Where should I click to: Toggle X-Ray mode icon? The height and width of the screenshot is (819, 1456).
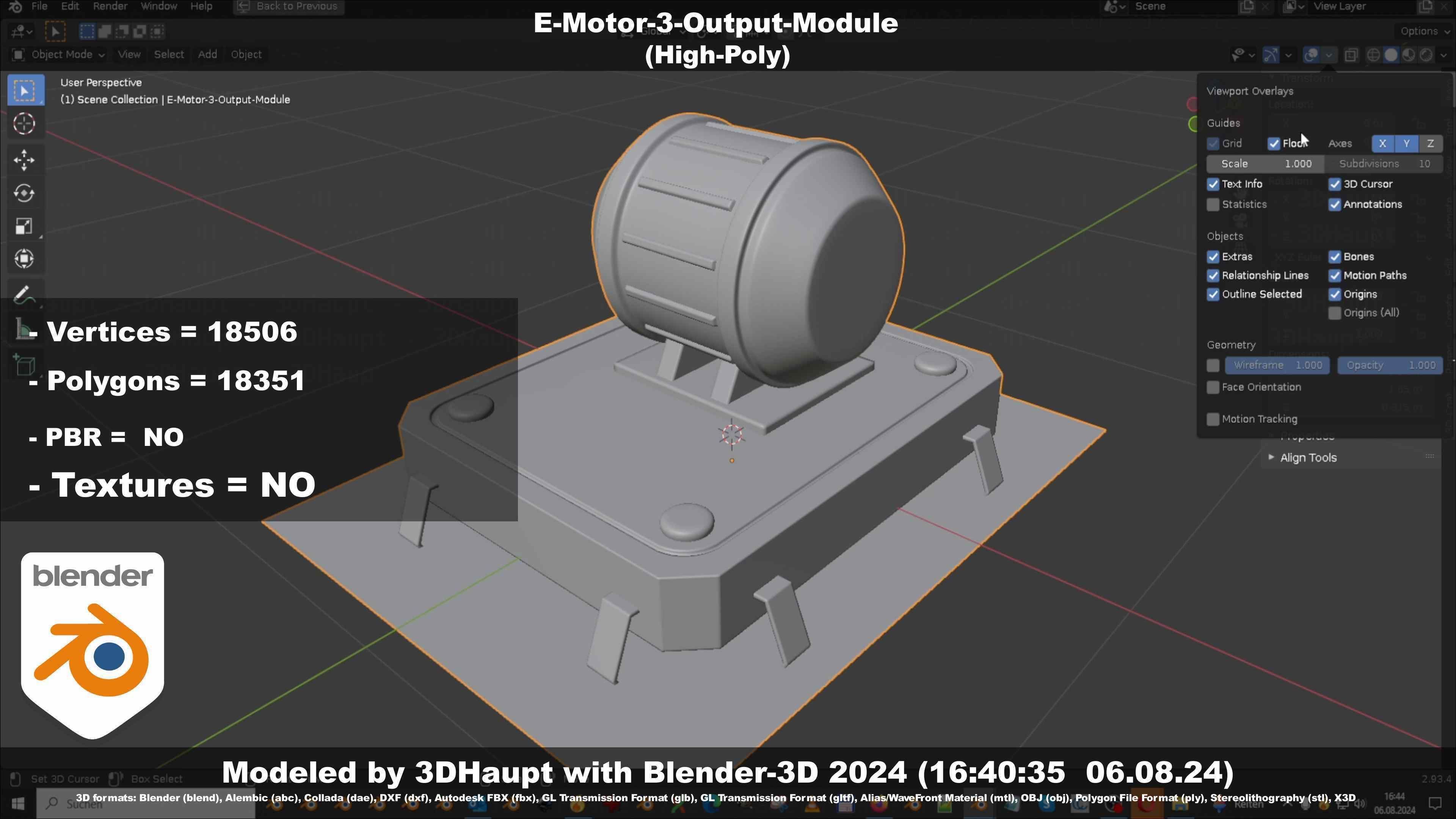[1351, 55]
